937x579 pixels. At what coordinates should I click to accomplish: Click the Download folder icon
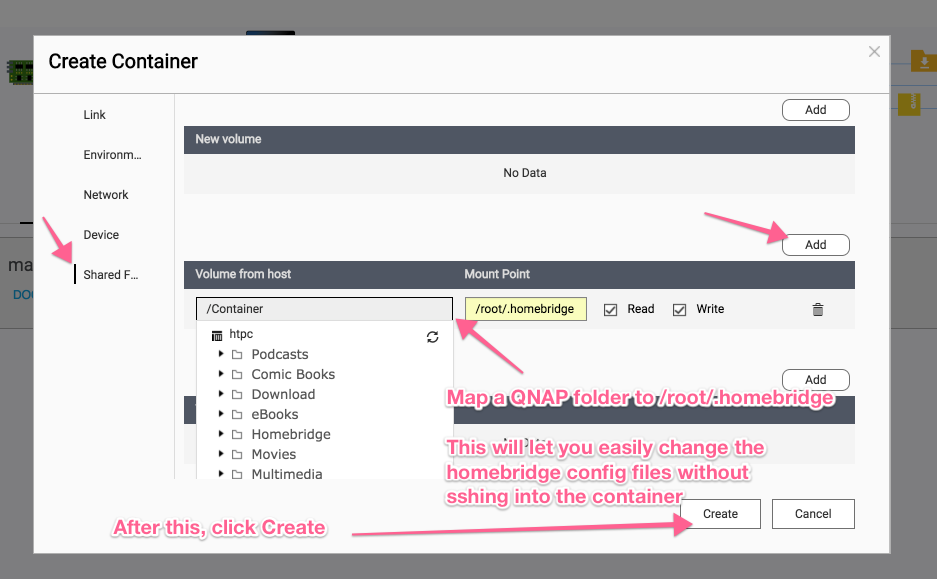[x=237, y=394]
